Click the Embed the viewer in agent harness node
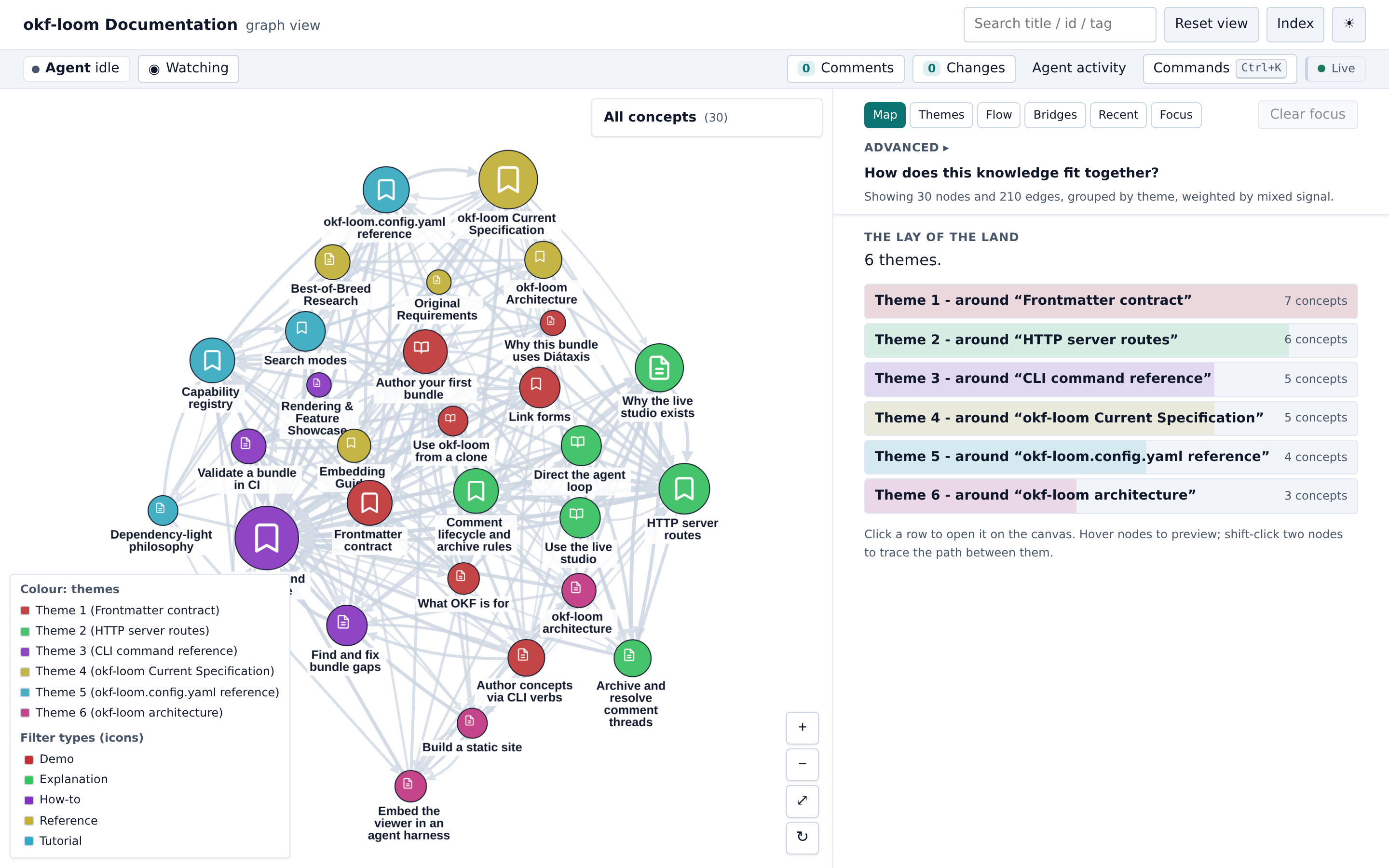Viewport: 1389px width, 868px height. [x=410, y=786]
